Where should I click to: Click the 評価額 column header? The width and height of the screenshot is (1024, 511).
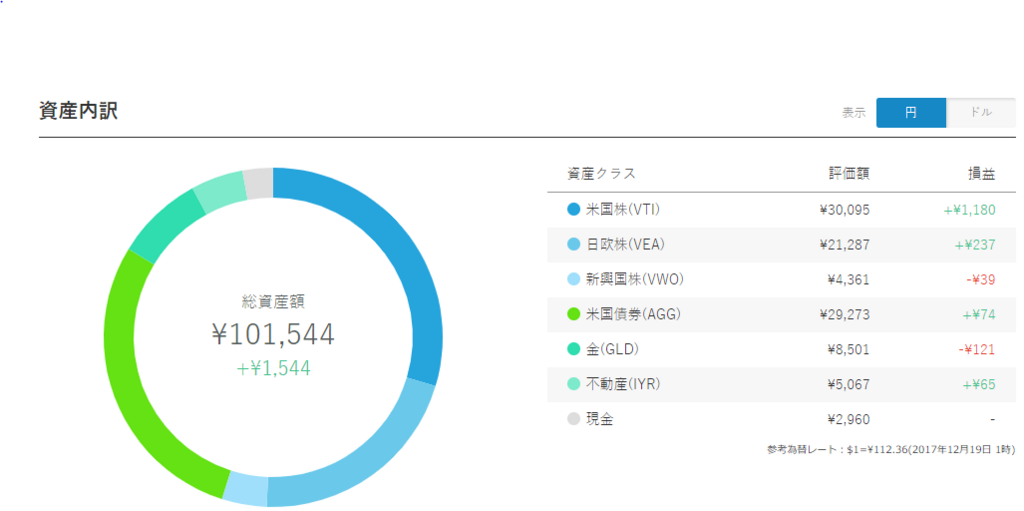click(x=850, y=174)
